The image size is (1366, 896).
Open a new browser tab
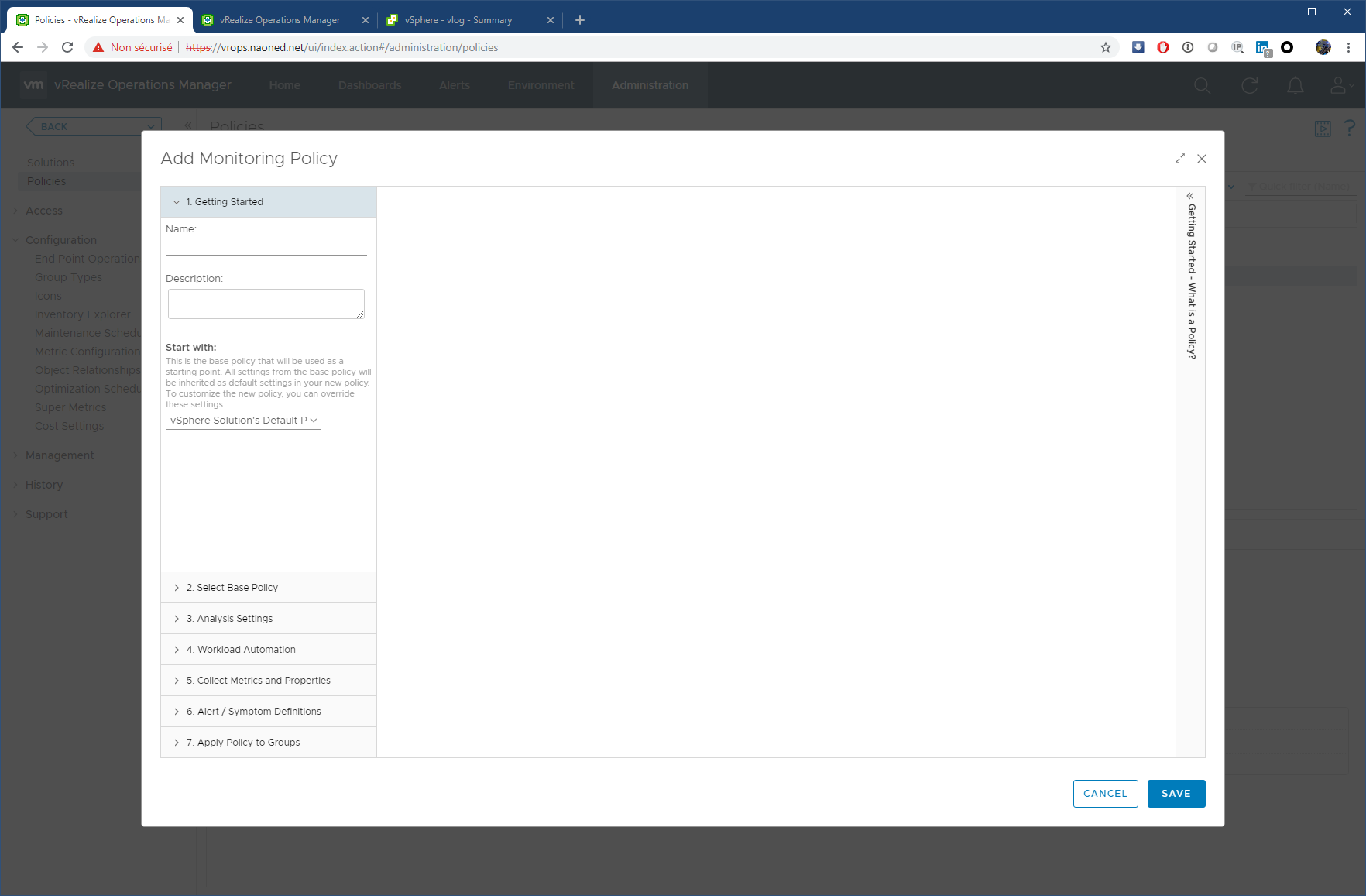point(580,20)
